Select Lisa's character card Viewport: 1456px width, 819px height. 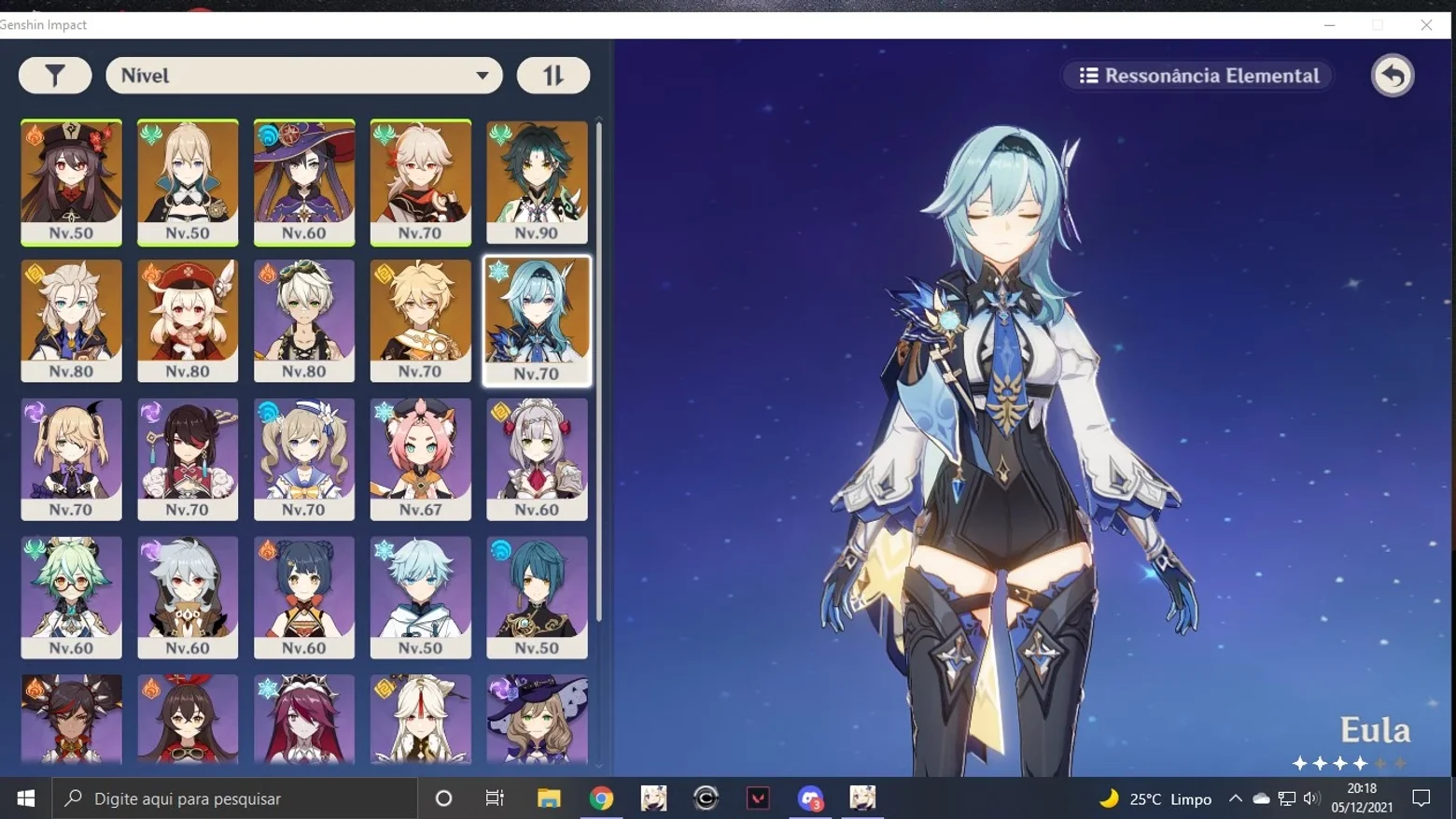tap(537, 720)
